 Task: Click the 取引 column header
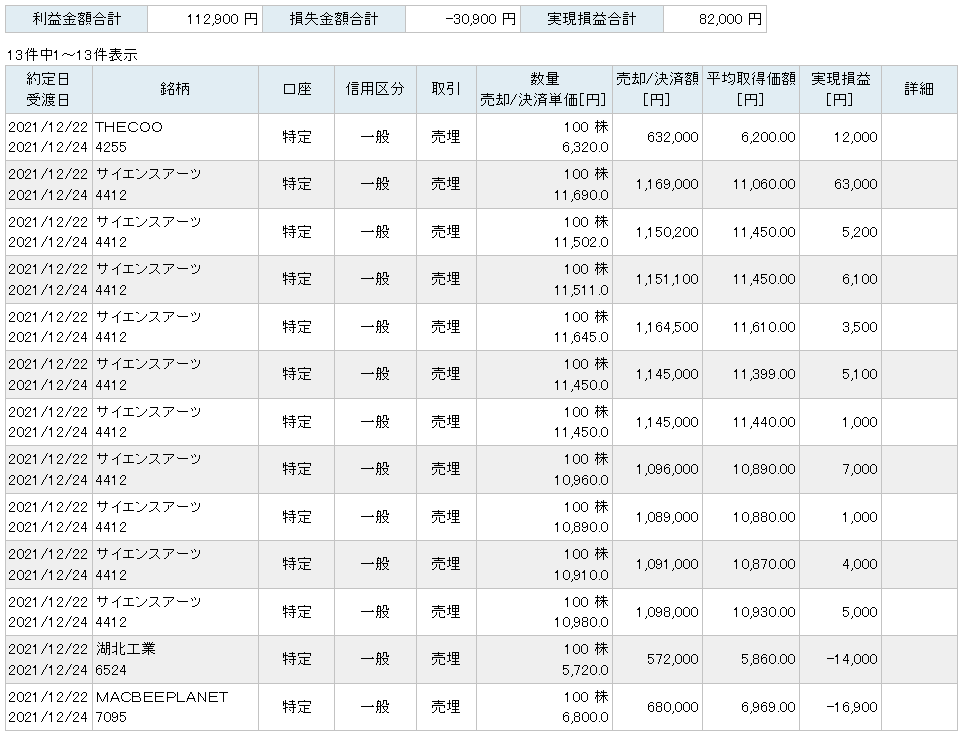pyautogui.click(x=446, y=89)
